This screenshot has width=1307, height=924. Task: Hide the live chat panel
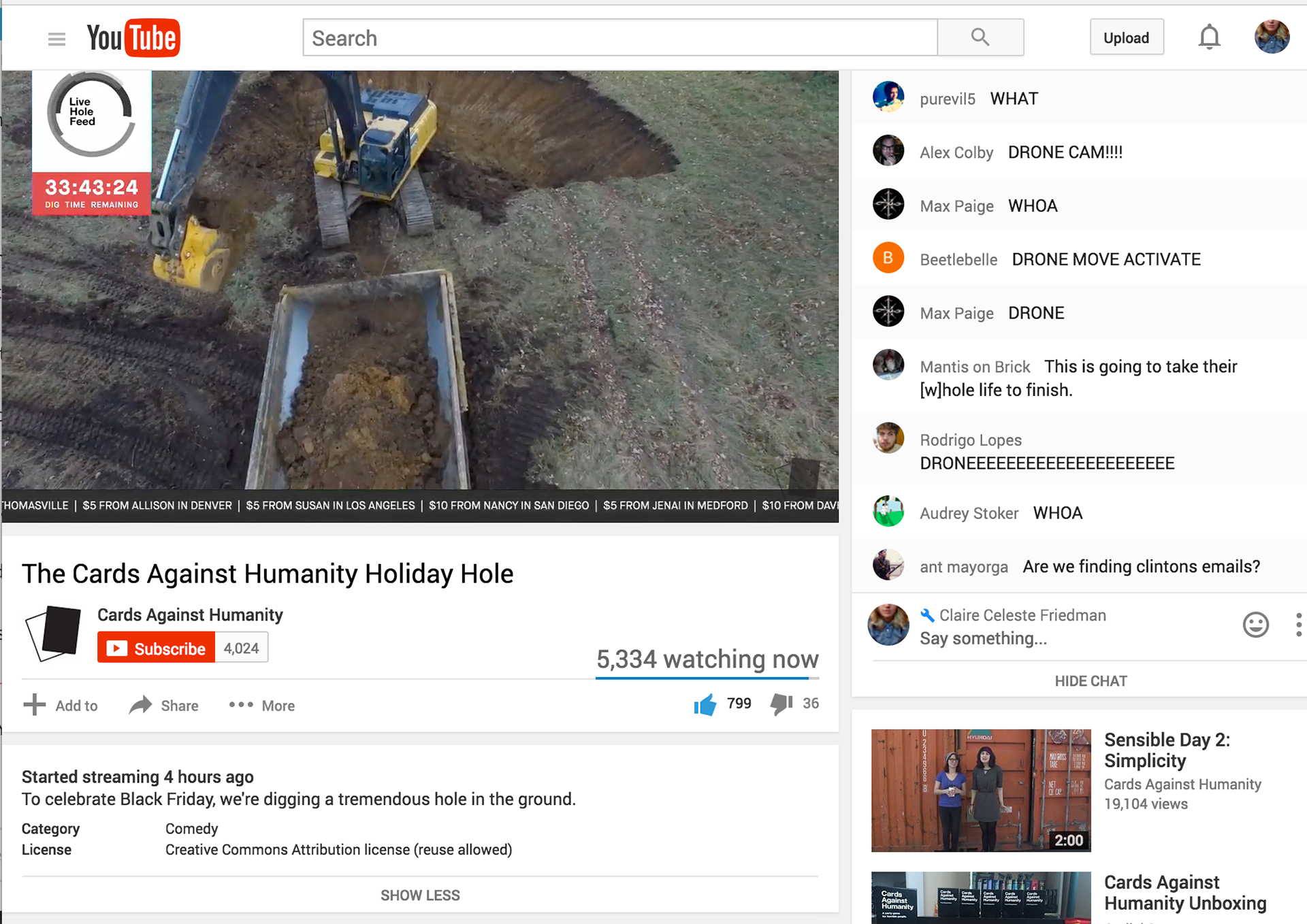click(x=1091, y=681)
